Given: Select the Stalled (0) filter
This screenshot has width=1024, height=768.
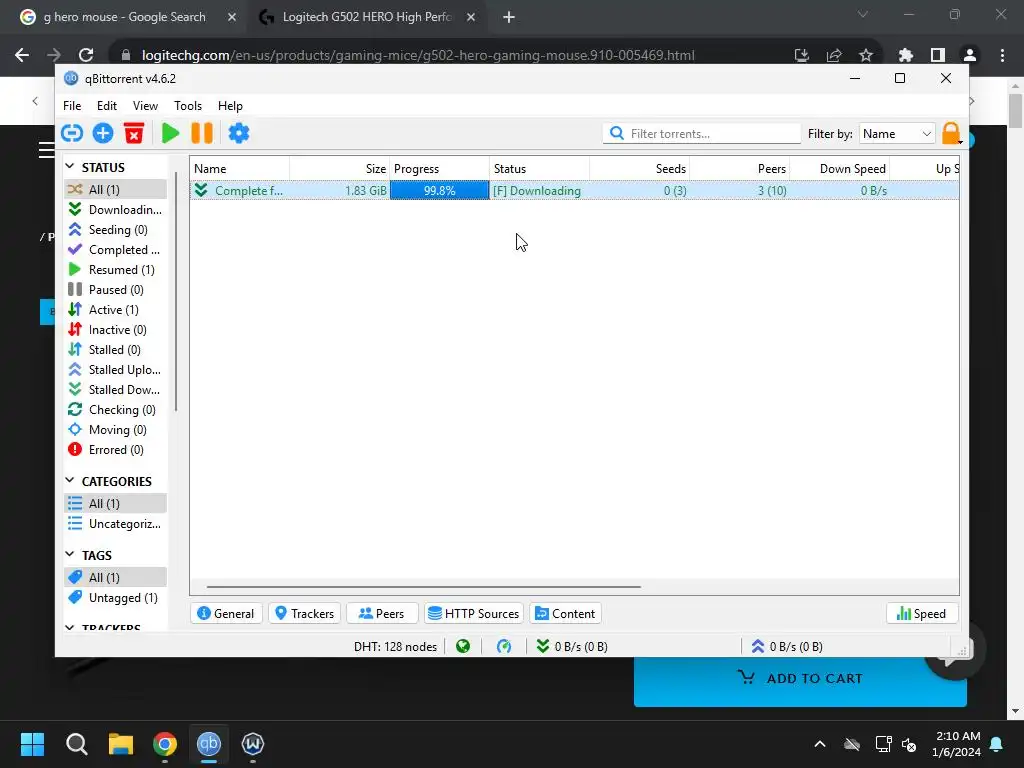Looking at the screenshot, I should tap(115, 350).
